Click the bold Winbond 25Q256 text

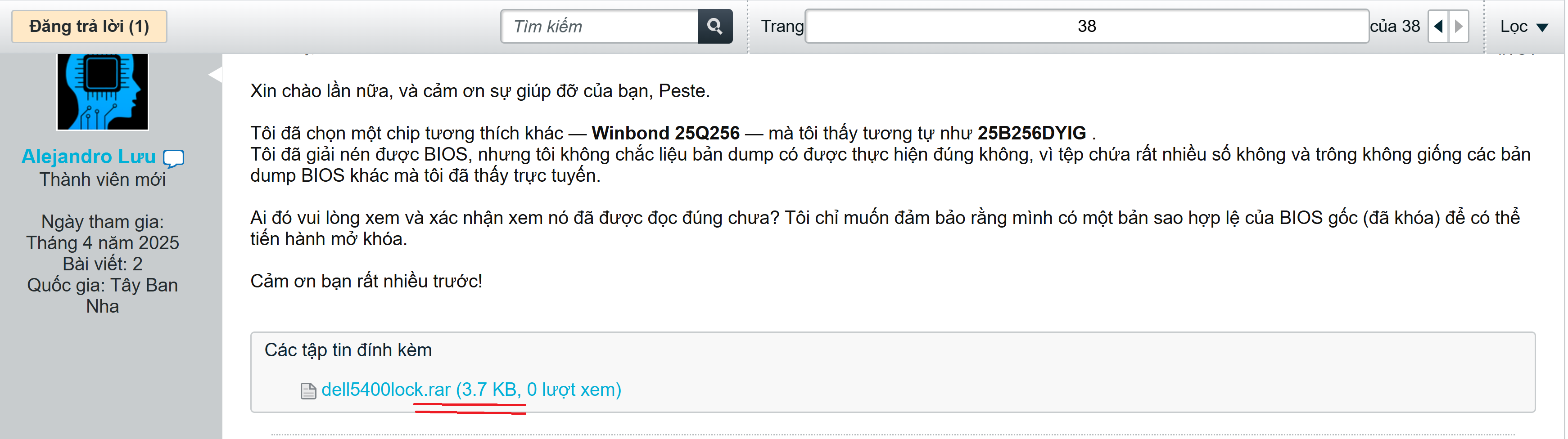tap(665, 133)
